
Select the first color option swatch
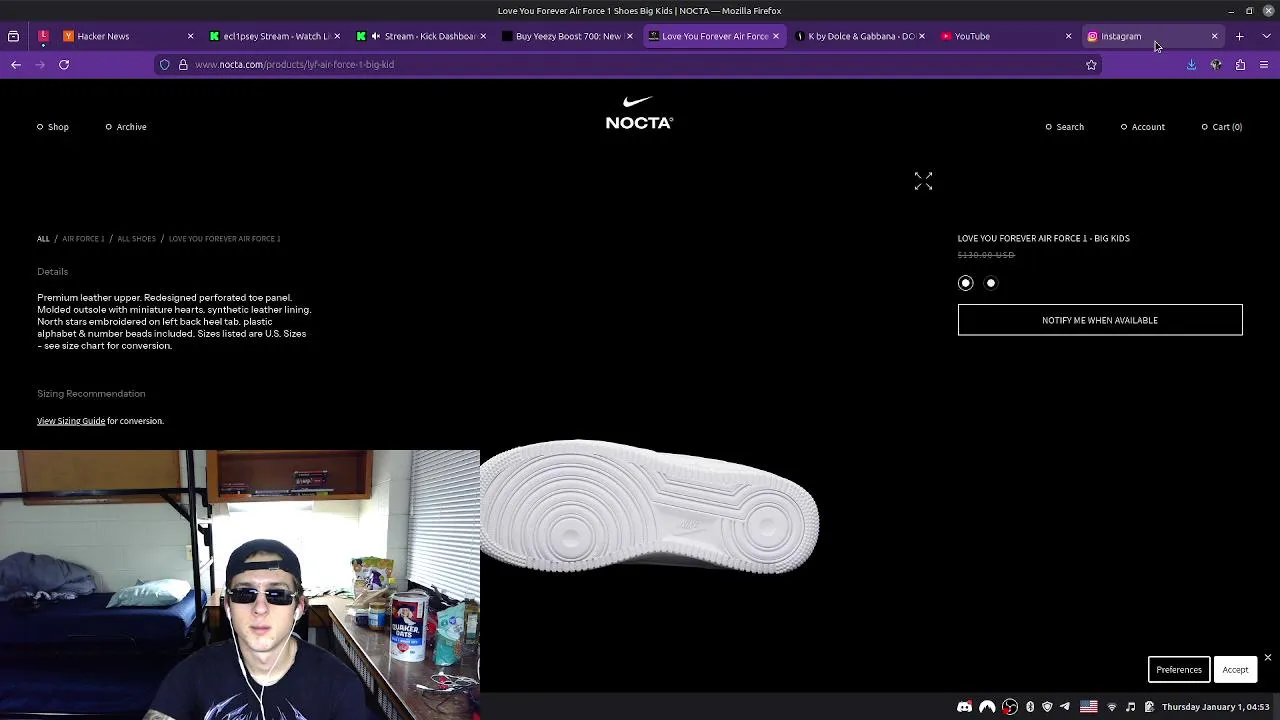click(965, 283)
